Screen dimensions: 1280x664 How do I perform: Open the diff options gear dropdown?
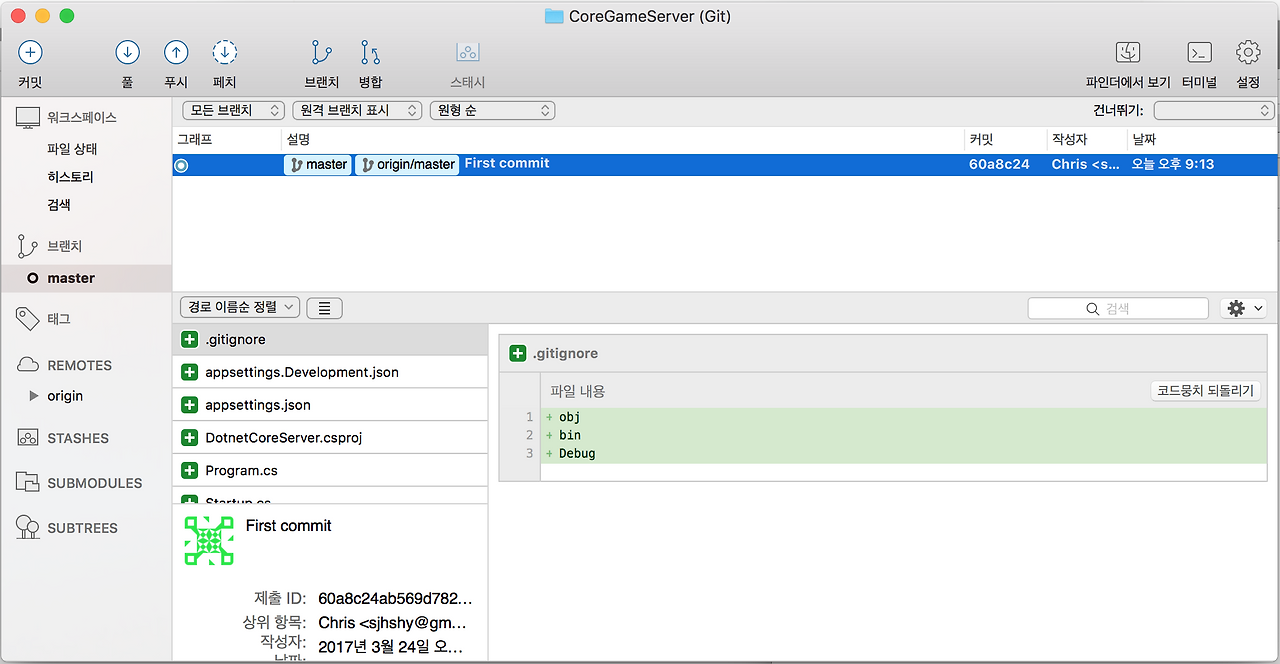click(x=1244, y=309)
